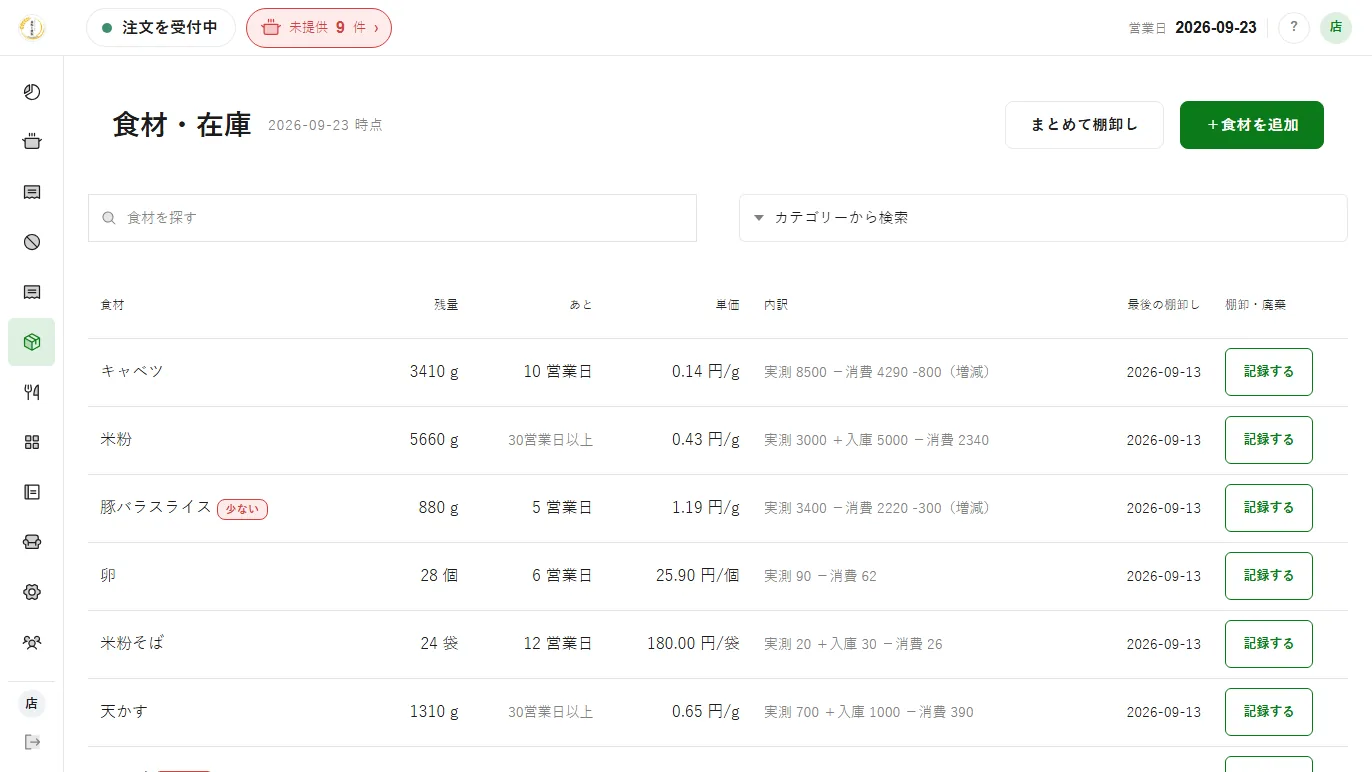Viewport: 1372px width, 772px height.
Task: Click the restaurant logo in top-left corner
Action: 32,28
